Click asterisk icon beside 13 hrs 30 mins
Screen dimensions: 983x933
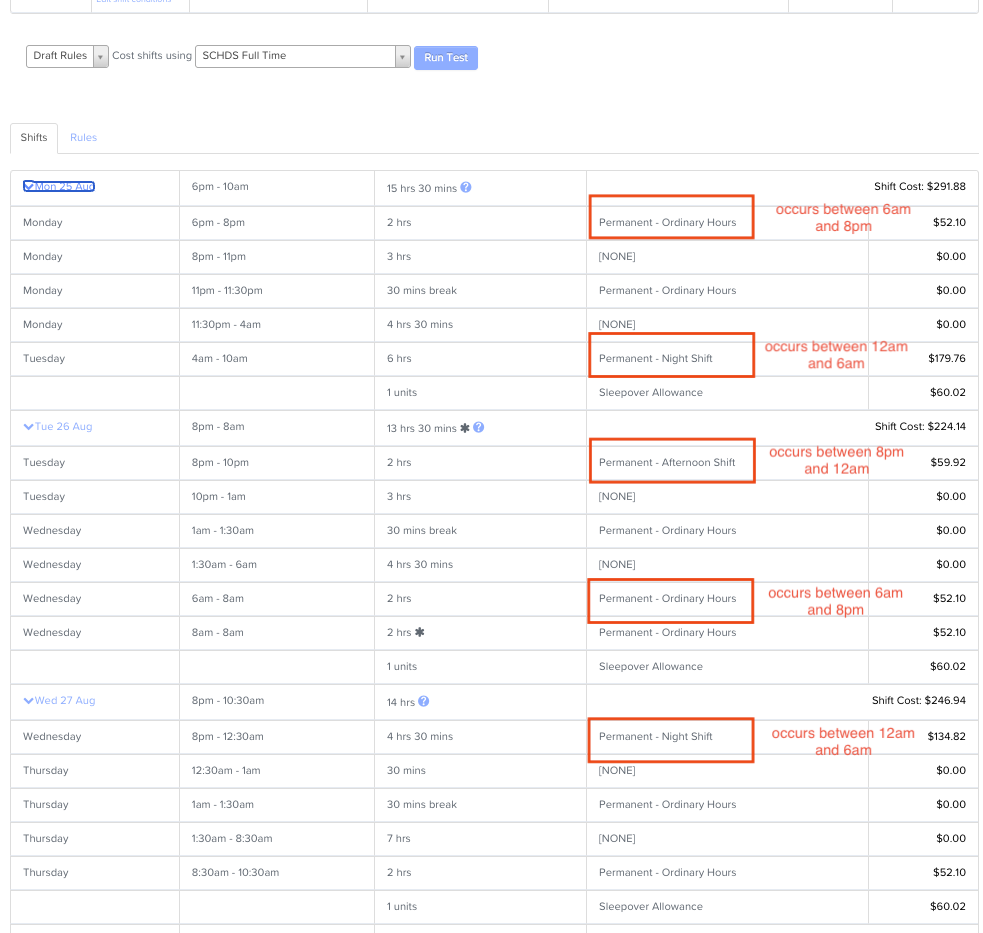coord(465,428)
